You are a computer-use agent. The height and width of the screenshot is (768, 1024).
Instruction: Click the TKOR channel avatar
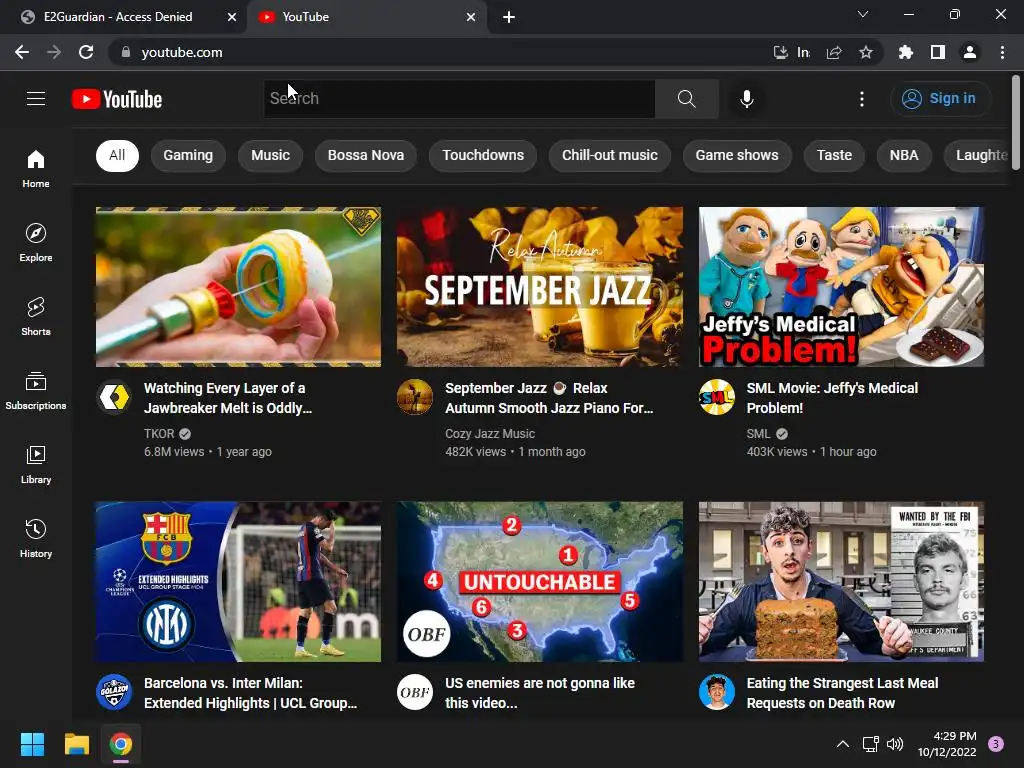(114, 397)
